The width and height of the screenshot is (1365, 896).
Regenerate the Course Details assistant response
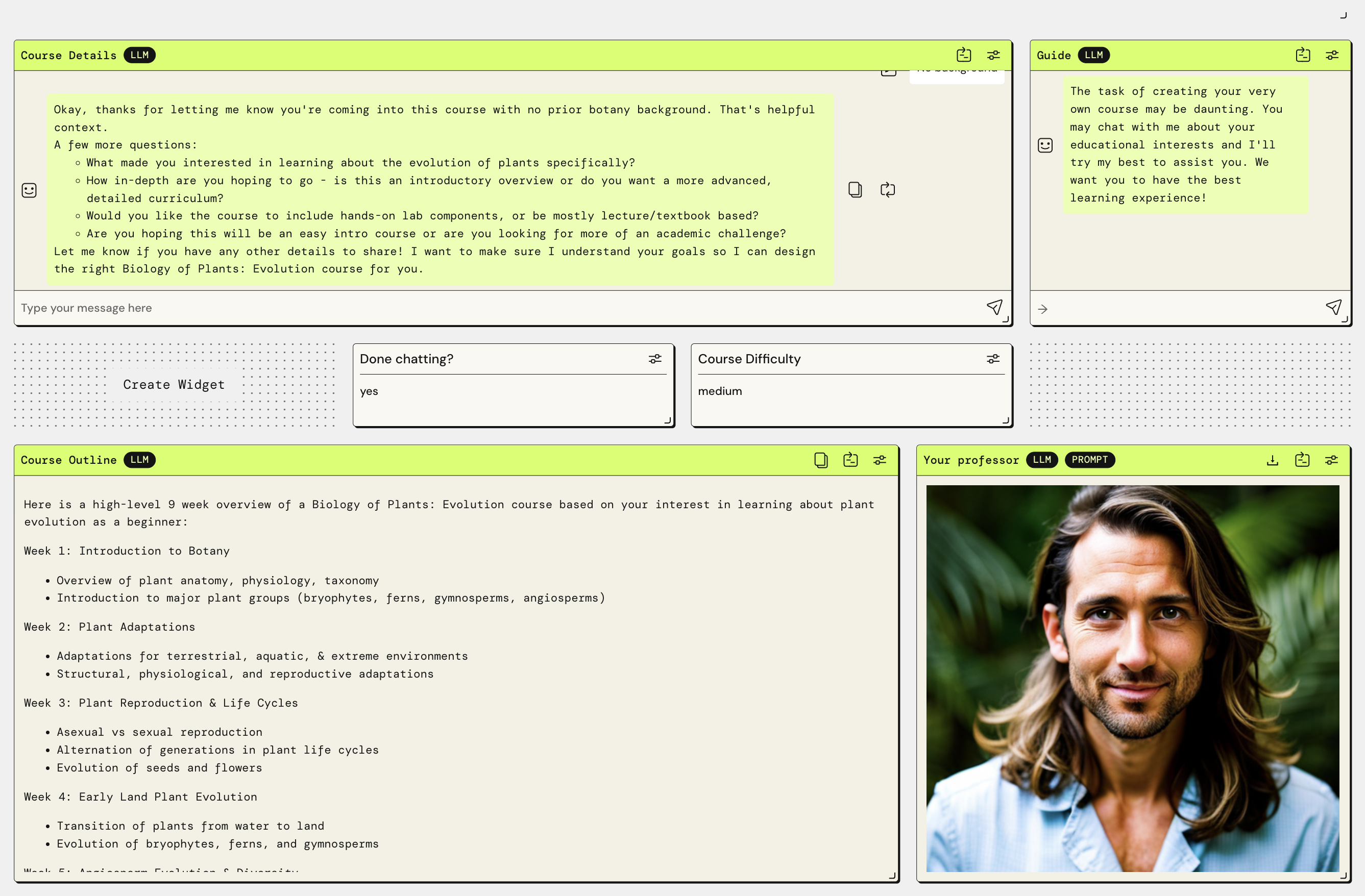click(887, 190)
